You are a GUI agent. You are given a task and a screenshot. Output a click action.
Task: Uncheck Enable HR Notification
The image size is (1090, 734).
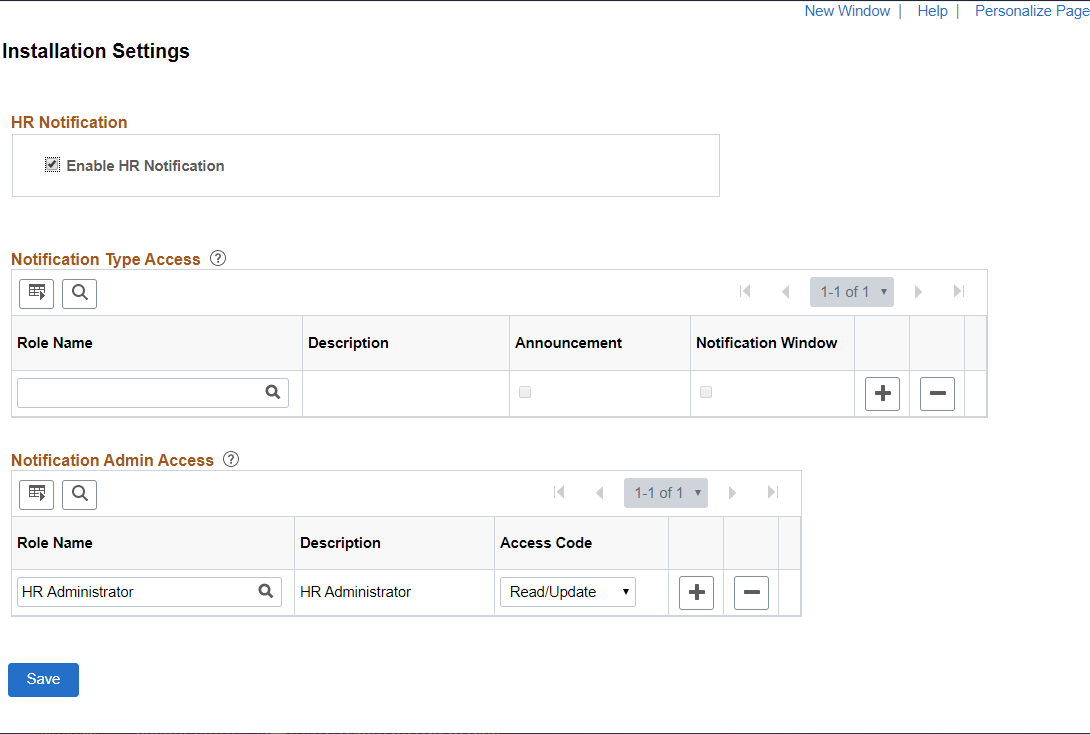pyautogui.click(x=52, y=165)
